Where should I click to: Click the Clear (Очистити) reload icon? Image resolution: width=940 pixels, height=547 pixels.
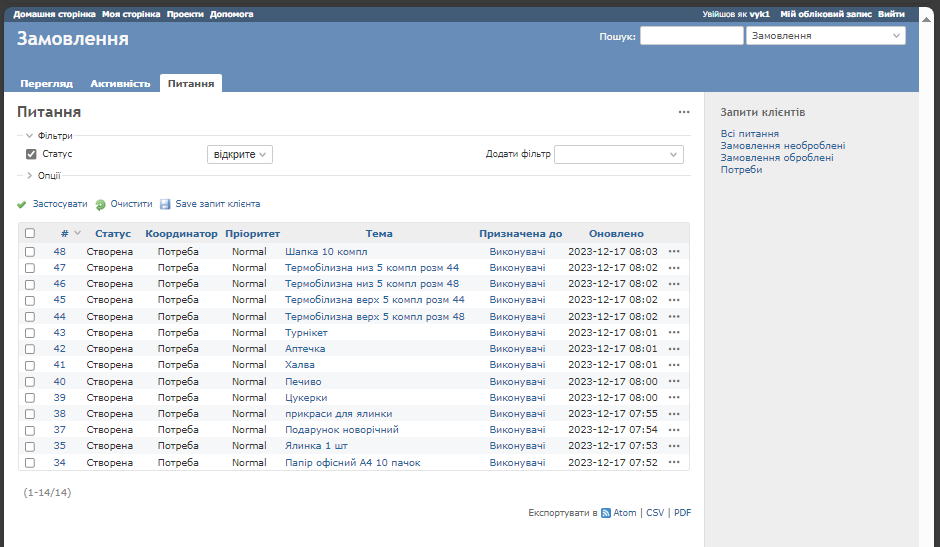(100, 204)
